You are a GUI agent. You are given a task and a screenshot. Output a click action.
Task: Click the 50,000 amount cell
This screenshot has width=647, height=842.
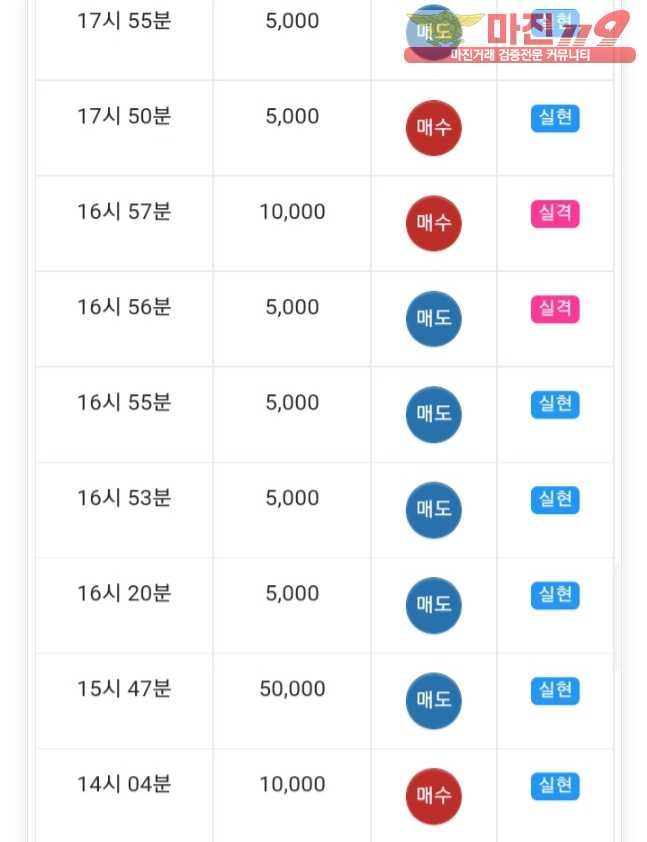[x=292, y=689]
